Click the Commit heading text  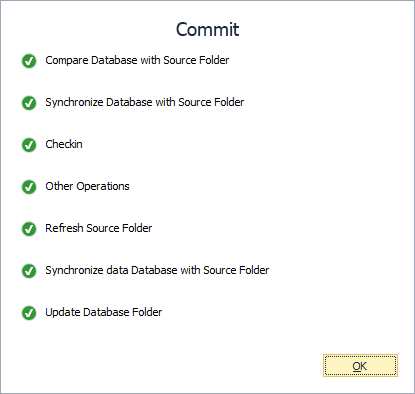(207, 29)
